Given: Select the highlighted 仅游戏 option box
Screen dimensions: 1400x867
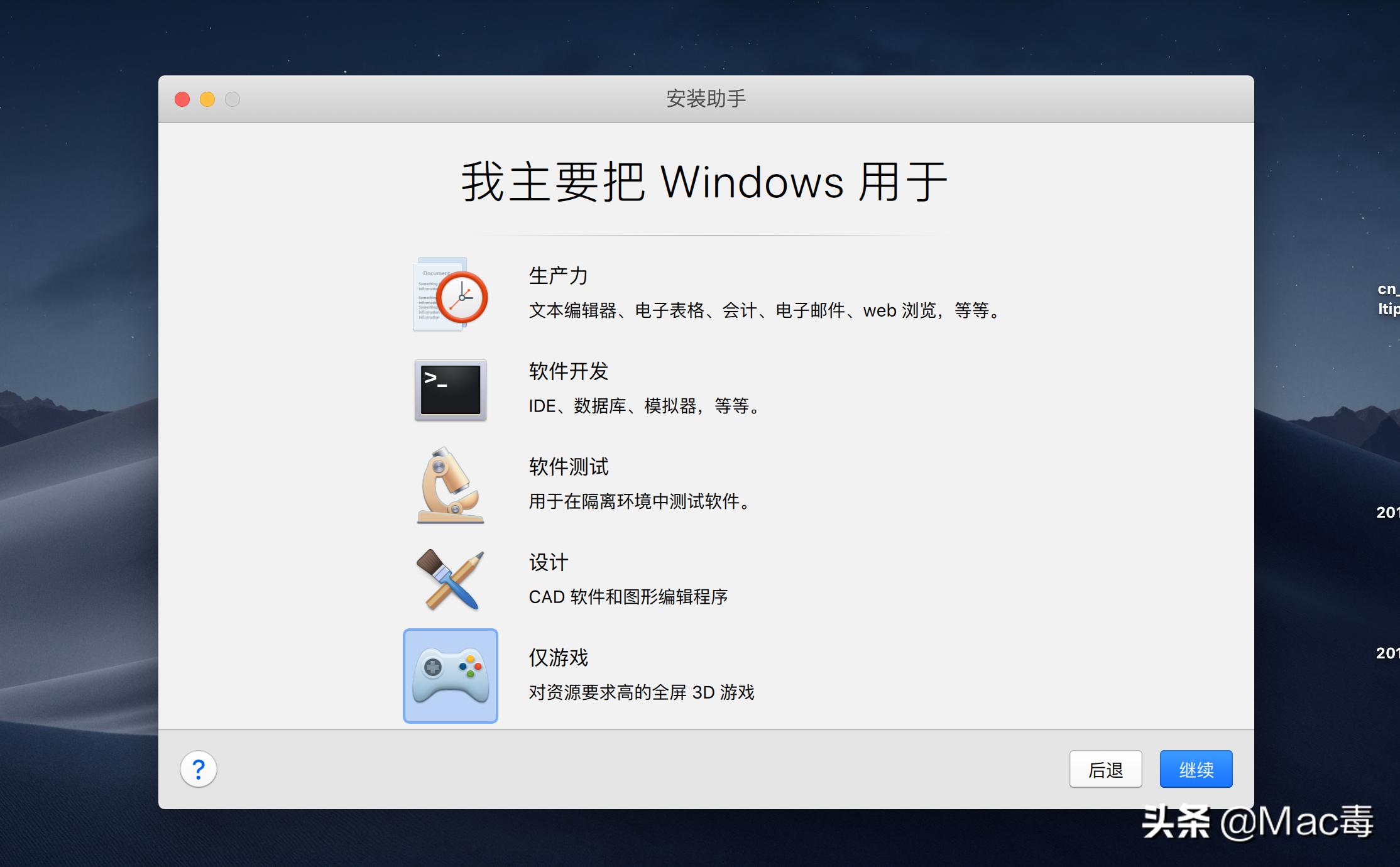Looking at the screenshot, I should [x=450, y=676].
